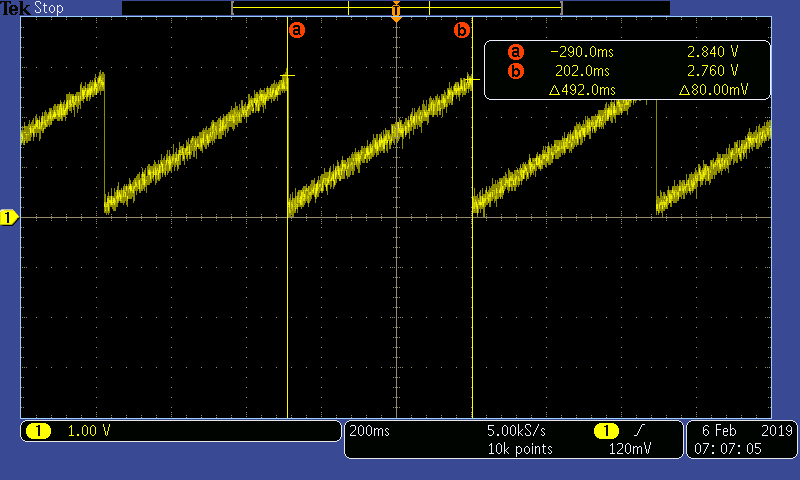The width and height of the screenshot is (800, 480).
Task: Click the 200ms horizontal timebase readout
Action: point(369,431)
